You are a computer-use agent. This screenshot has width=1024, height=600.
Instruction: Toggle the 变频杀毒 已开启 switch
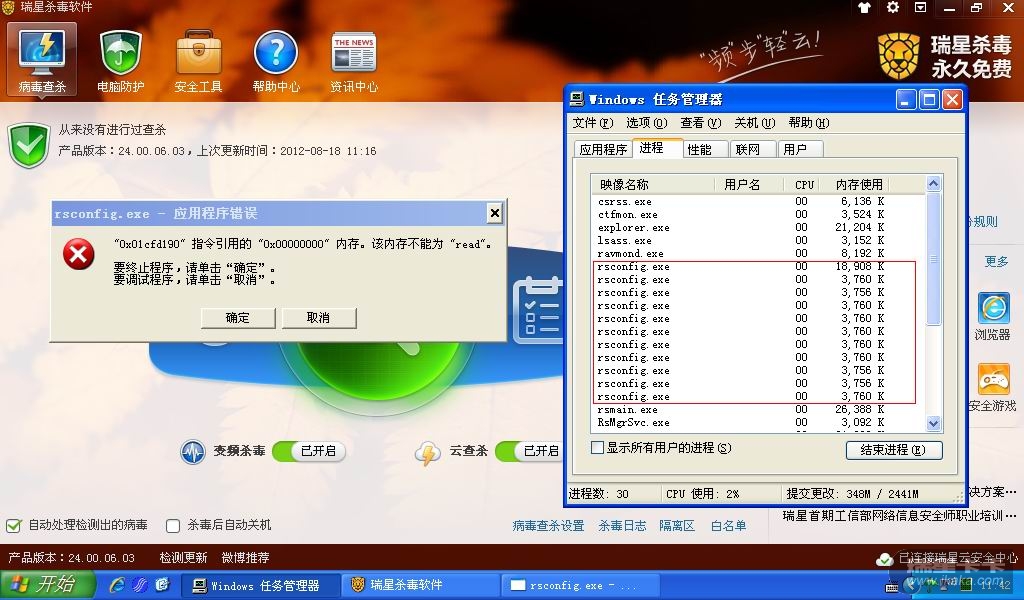point(308,451)
